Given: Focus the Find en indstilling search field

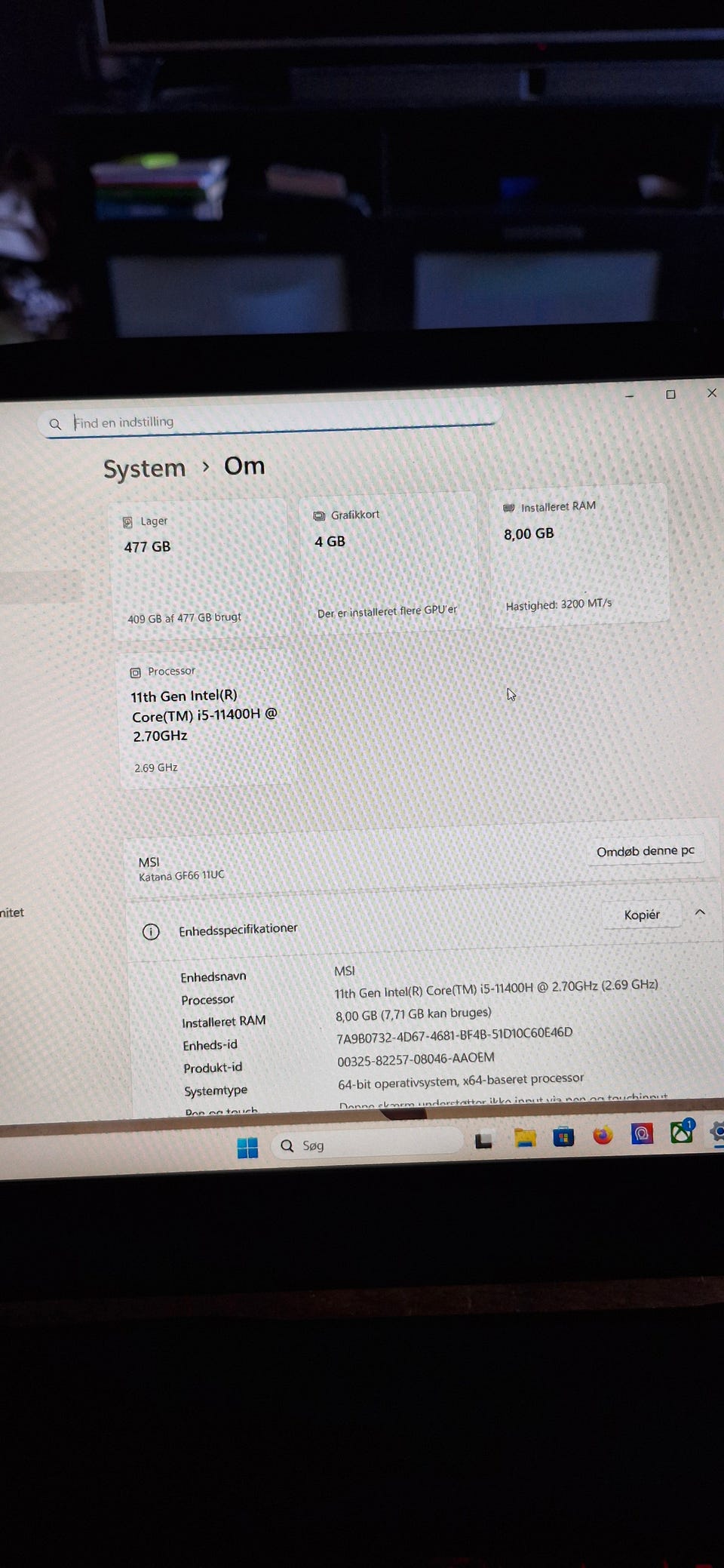Looking at the screenshot, I should (271, 420).
